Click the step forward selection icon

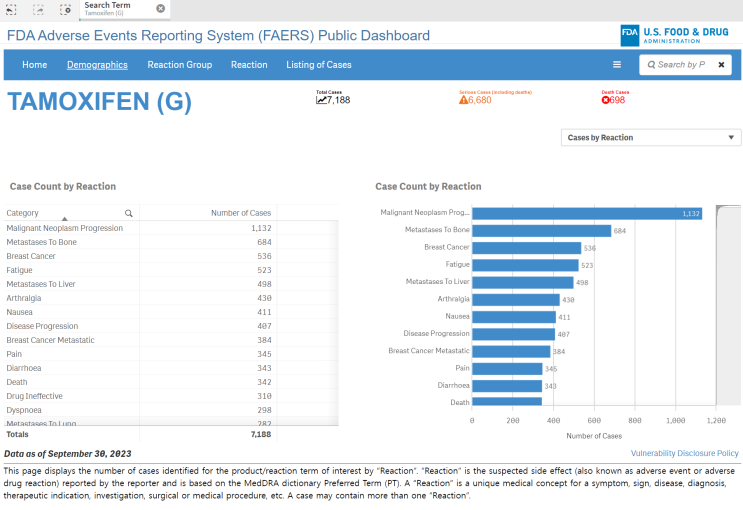[38, 9]
